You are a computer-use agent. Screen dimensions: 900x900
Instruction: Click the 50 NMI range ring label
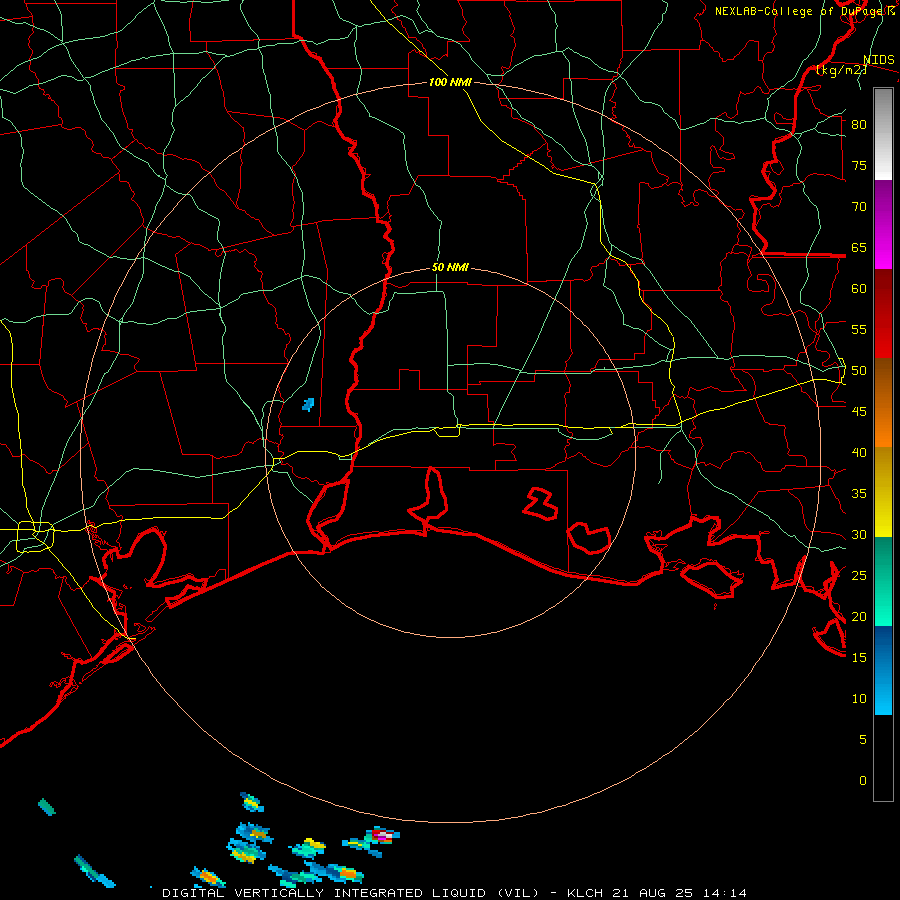450,267
